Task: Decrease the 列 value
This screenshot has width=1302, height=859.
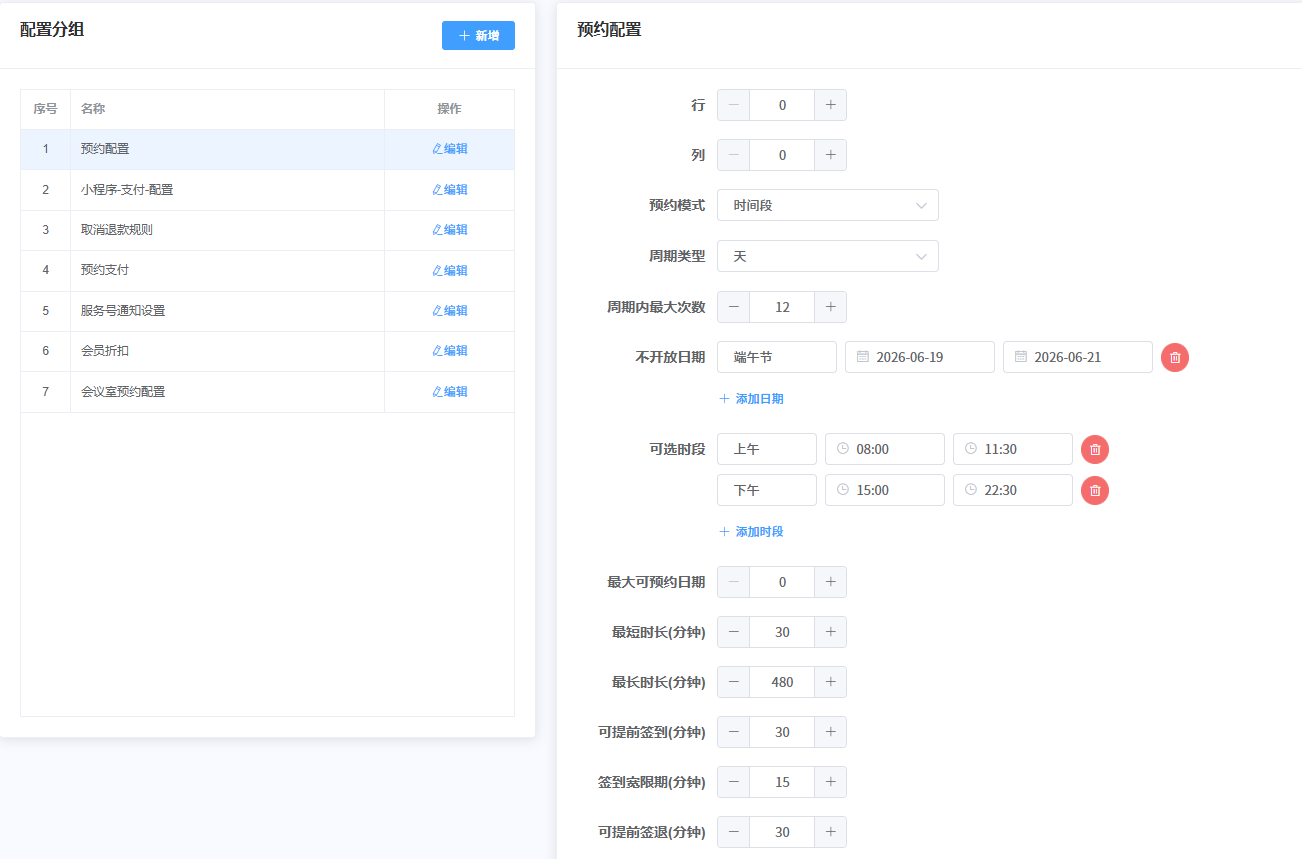Action: tap(734, 155)
